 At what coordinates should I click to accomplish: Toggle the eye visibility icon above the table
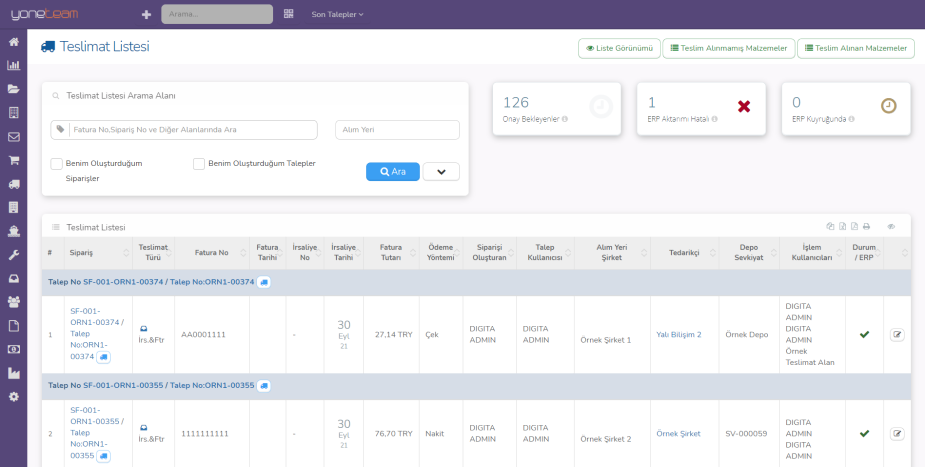(891, 227)
